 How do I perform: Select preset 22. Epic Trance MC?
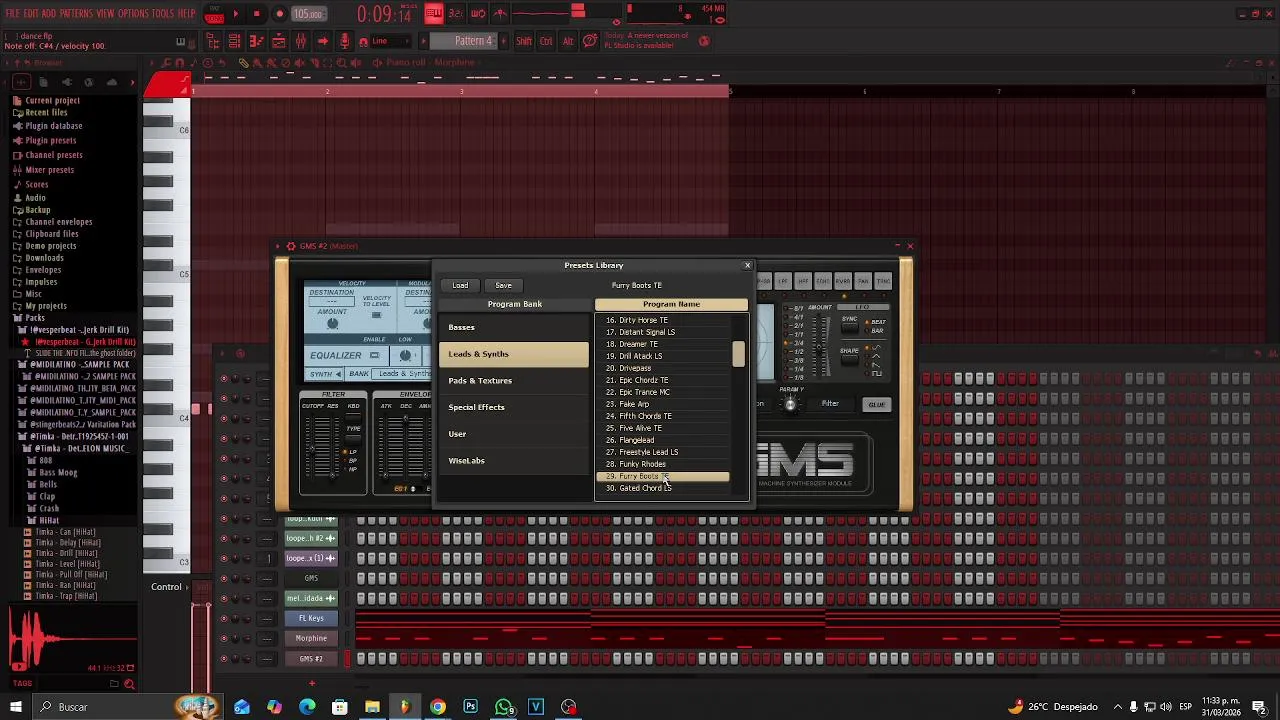pyautogui.click(x=662, y=392)
